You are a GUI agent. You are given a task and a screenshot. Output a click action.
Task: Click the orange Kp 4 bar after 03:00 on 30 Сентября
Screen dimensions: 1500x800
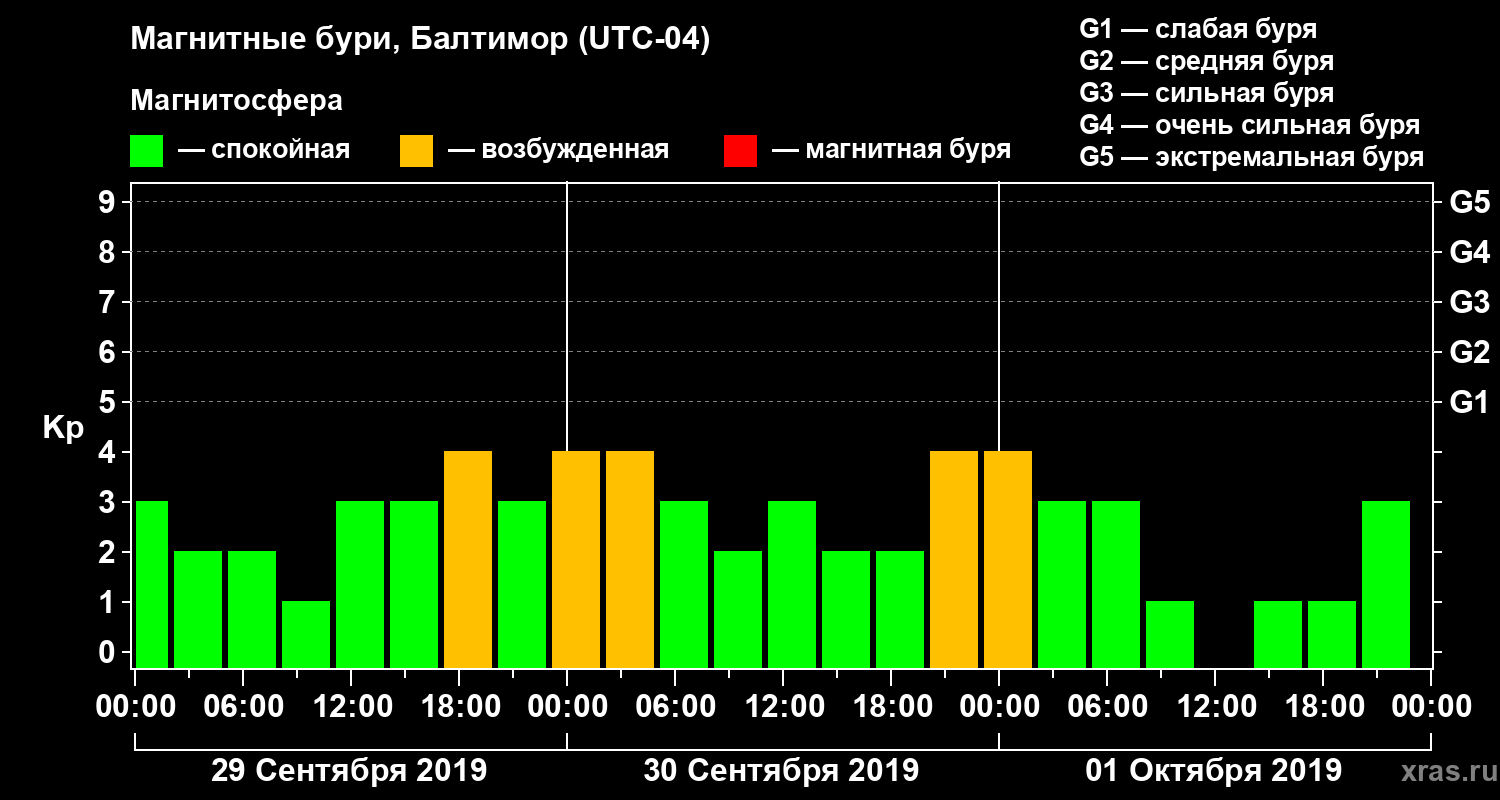pyautogui.click(x=630, y=559)
